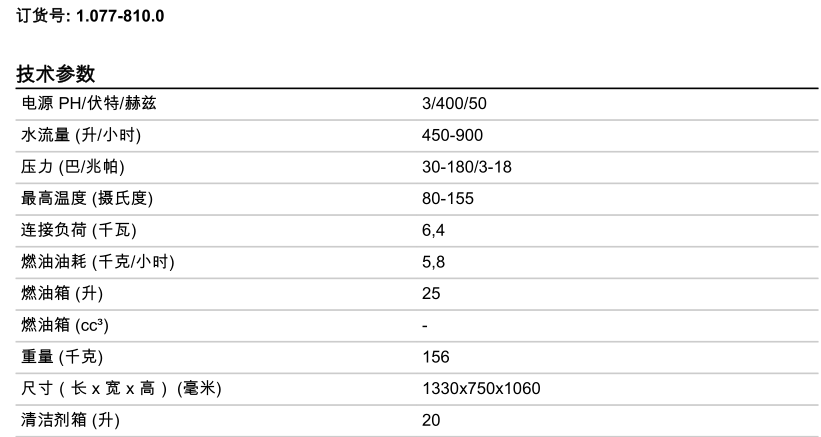Click the weight value 156
The image size is (821, 437).
(x=436, y=357)
